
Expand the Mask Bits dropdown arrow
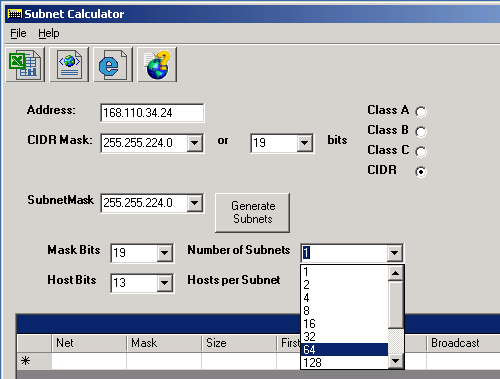click(x=165, y=253)
